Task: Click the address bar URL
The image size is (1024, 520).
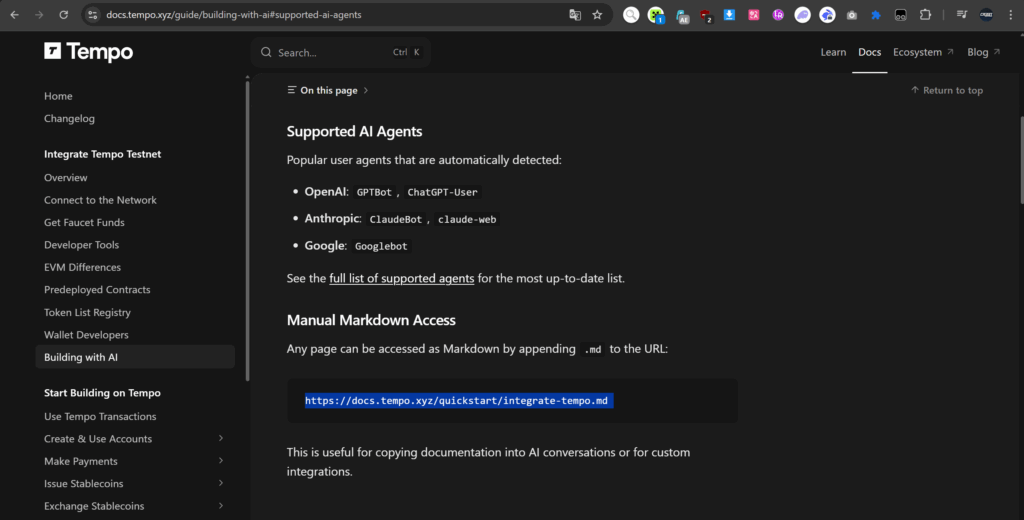Action: (234, 14)
